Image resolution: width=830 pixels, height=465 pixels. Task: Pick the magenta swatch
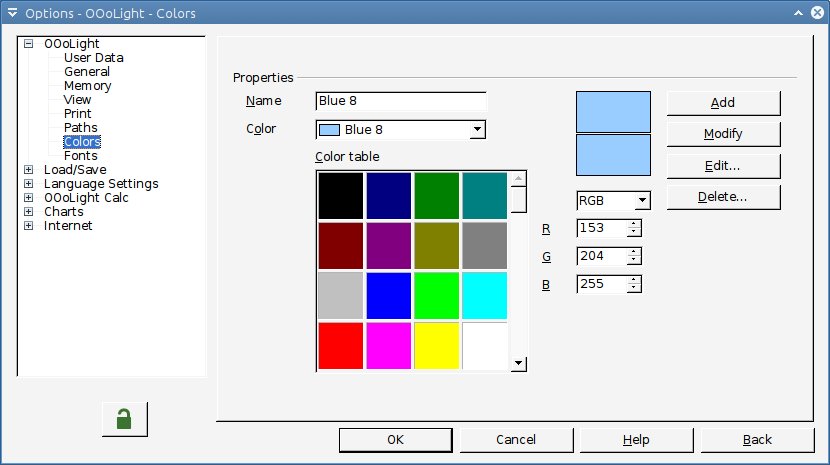tap(389, 346)
